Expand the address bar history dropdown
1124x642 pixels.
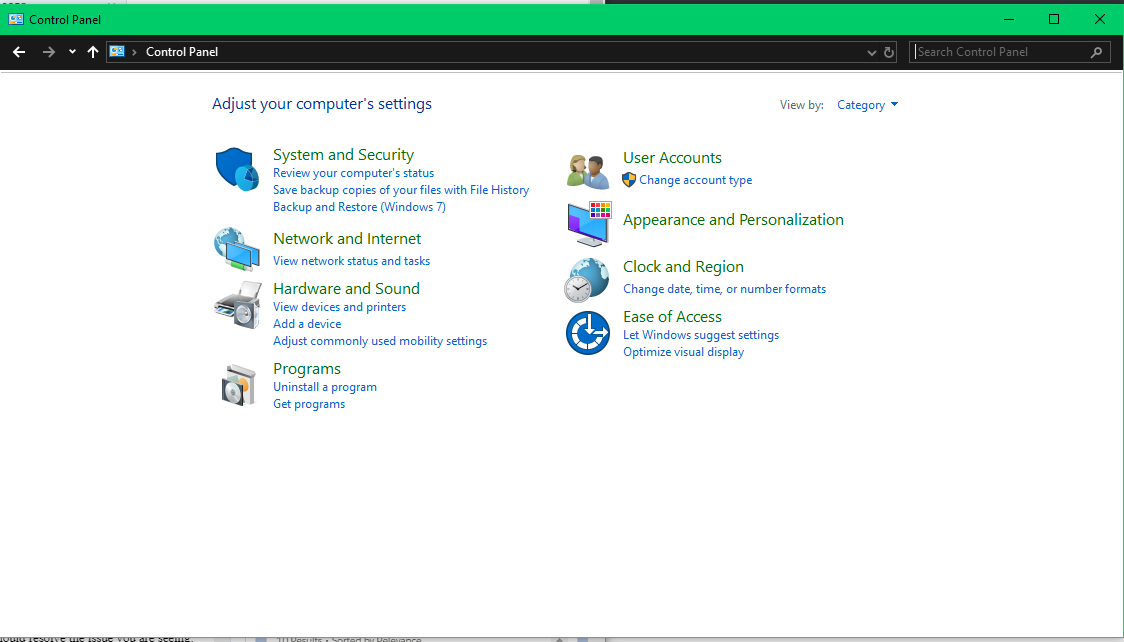872,52
